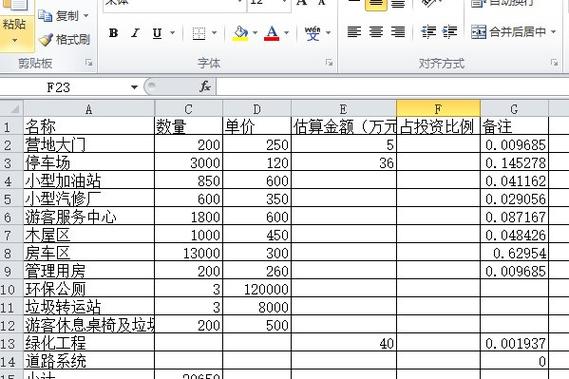Click cell 房车区
This screenshot has height=379, width=569.
pyautogui.click(x=89, y=252)
